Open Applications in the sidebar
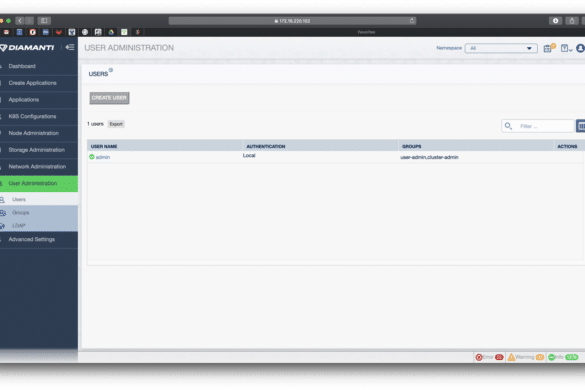Image resolution: width=585 pixels, height=390 pixels. pos(39,100)
